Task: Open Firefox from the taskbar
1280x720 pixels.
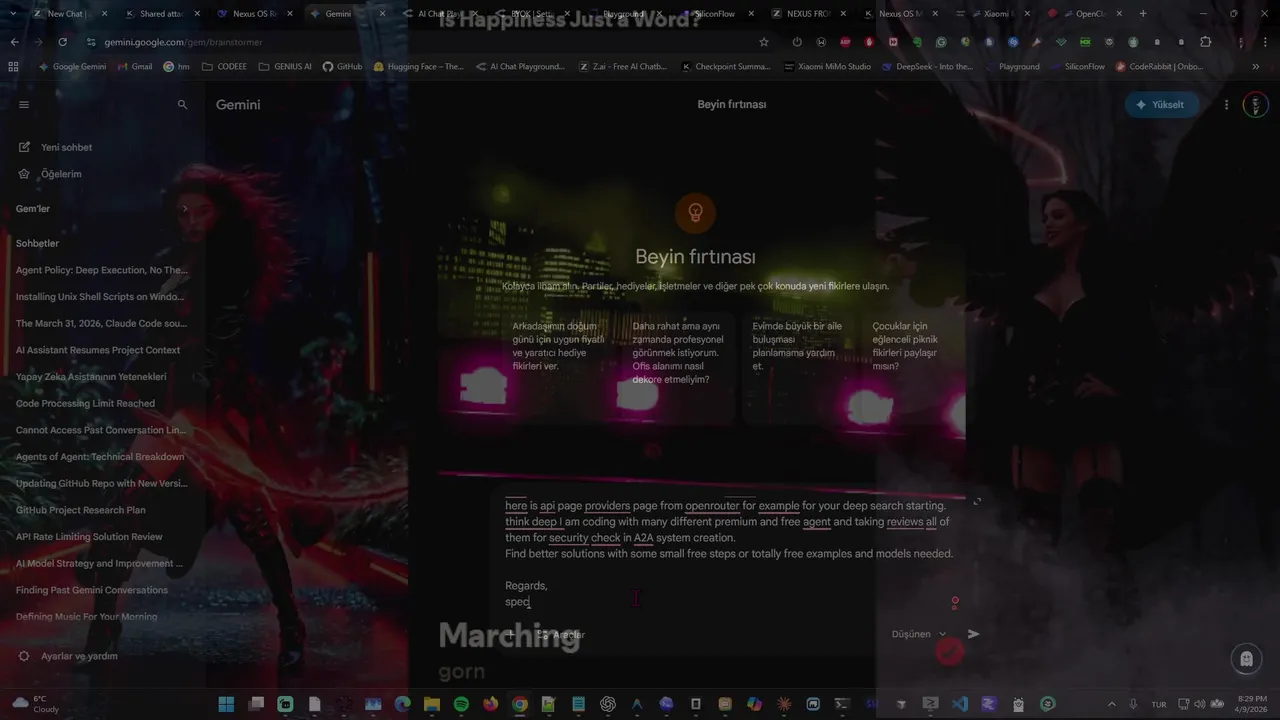Action: (x=490, y=704)
